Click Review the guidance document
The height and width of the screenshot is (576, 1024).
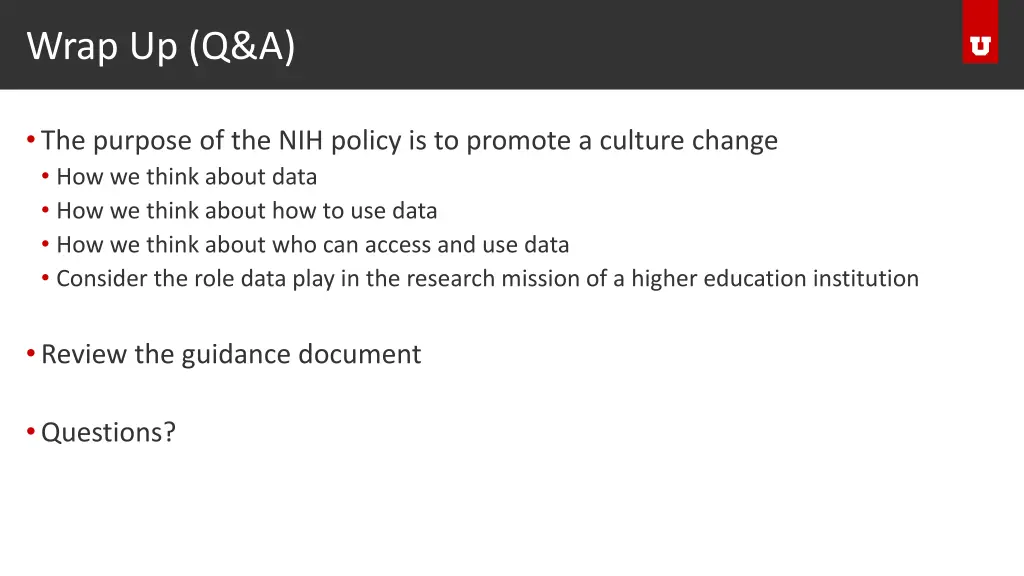point(231,354)
